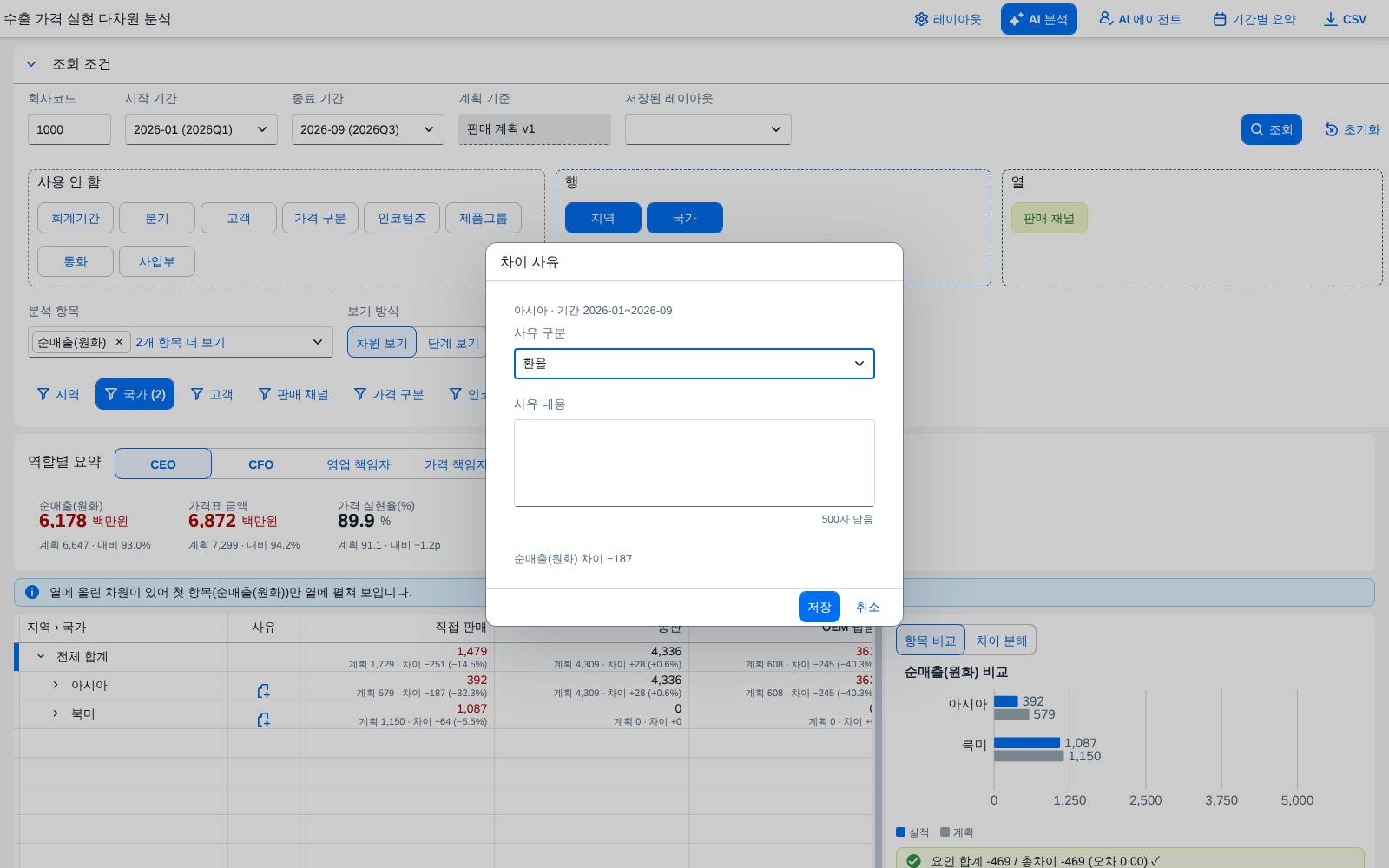Open the 시작 기간 dropdown
The width and height of the screenshot is (1389, 868).
(201, 129)
